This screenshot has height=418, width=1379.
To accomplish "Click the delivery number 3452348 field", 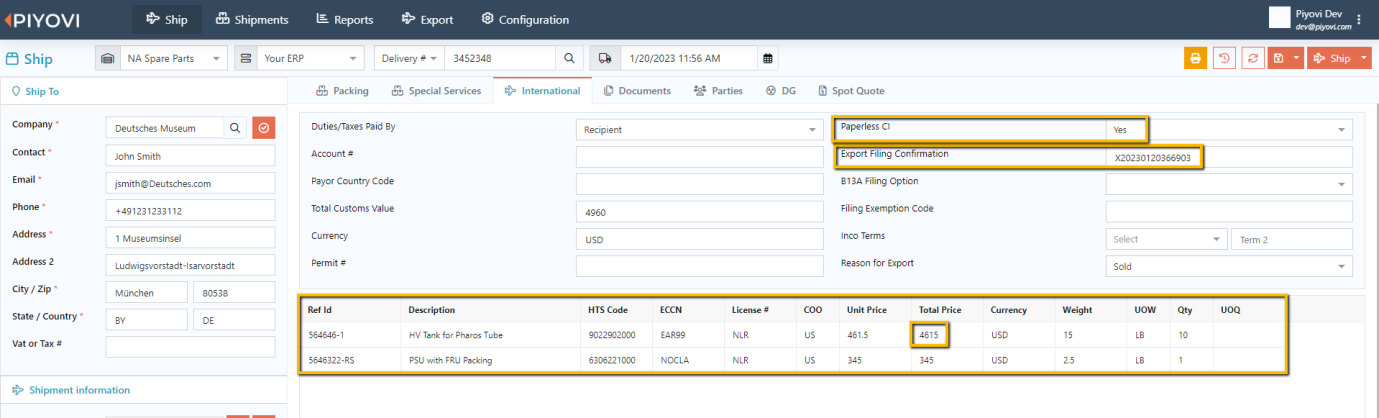I will [x=499, y=58].
